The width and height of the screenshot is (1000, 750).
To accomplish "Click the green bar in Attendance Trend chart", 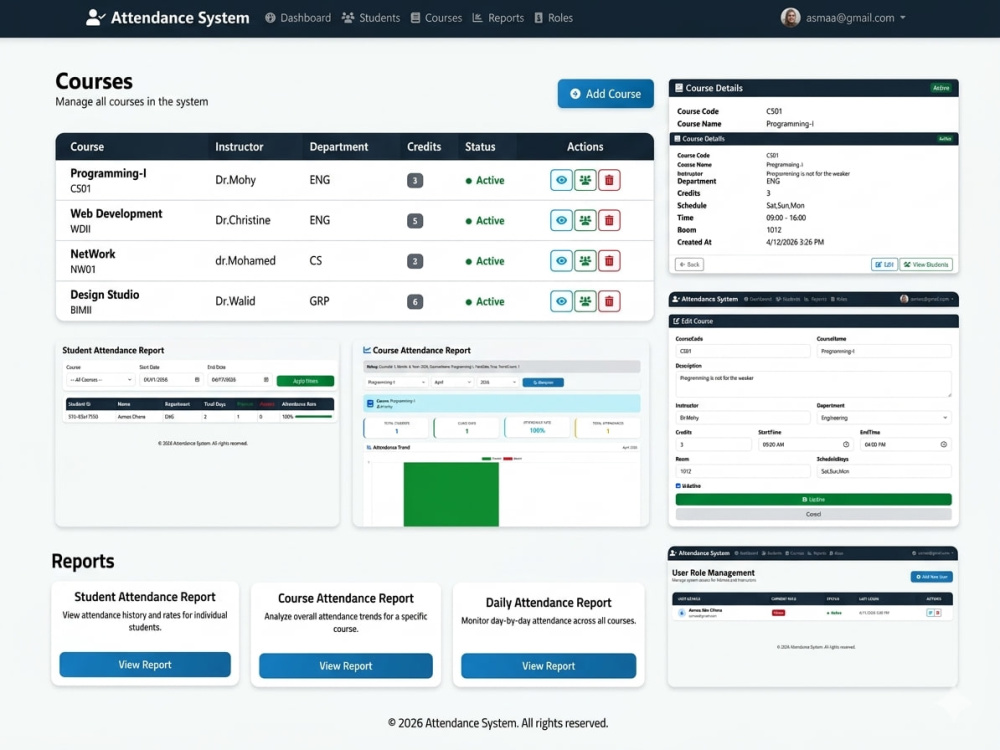I will [451, 494].
